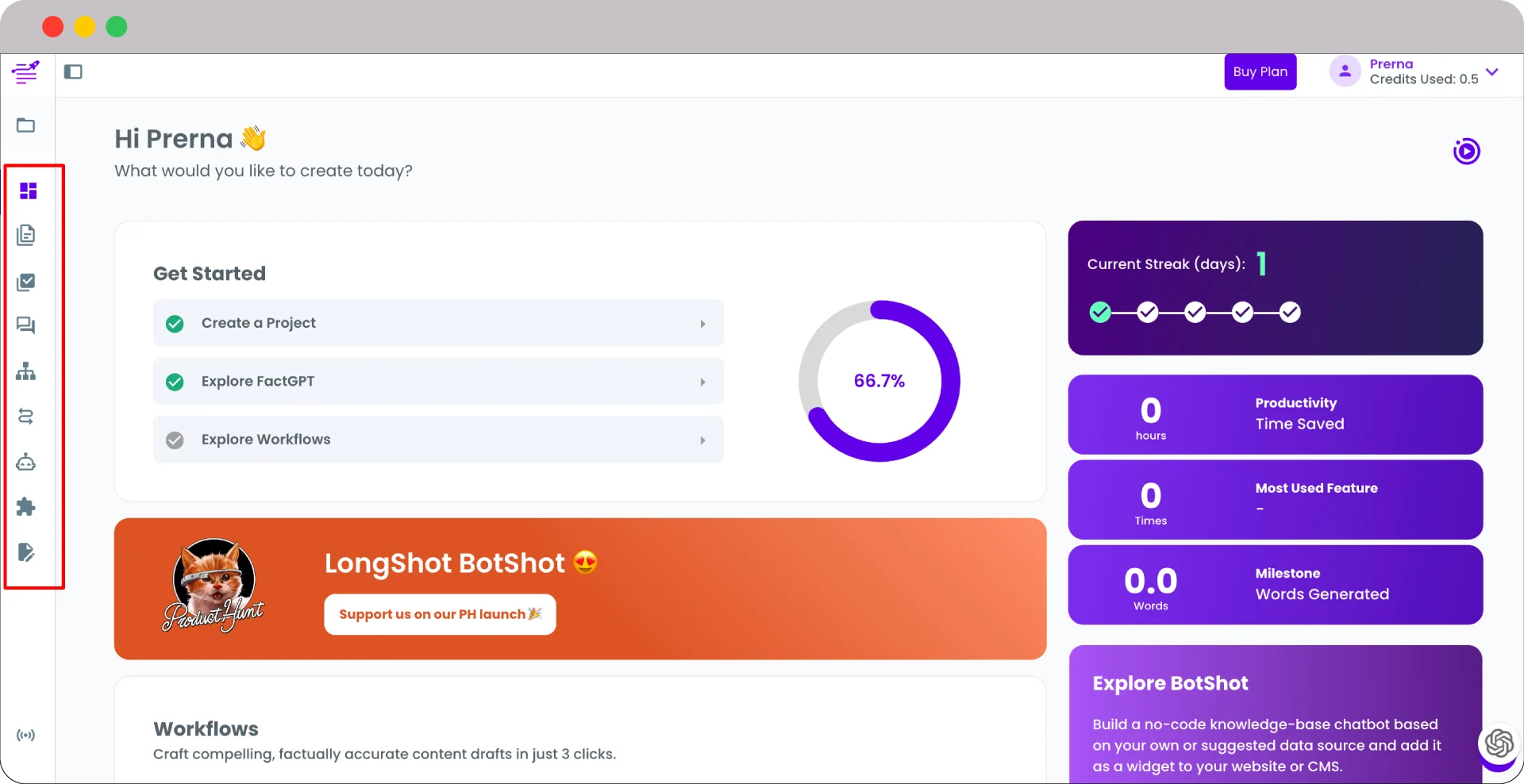1524x784 pixels.
Task: Toggle the Explore FactGPT checkmark
Action: (x=175, y=382)
